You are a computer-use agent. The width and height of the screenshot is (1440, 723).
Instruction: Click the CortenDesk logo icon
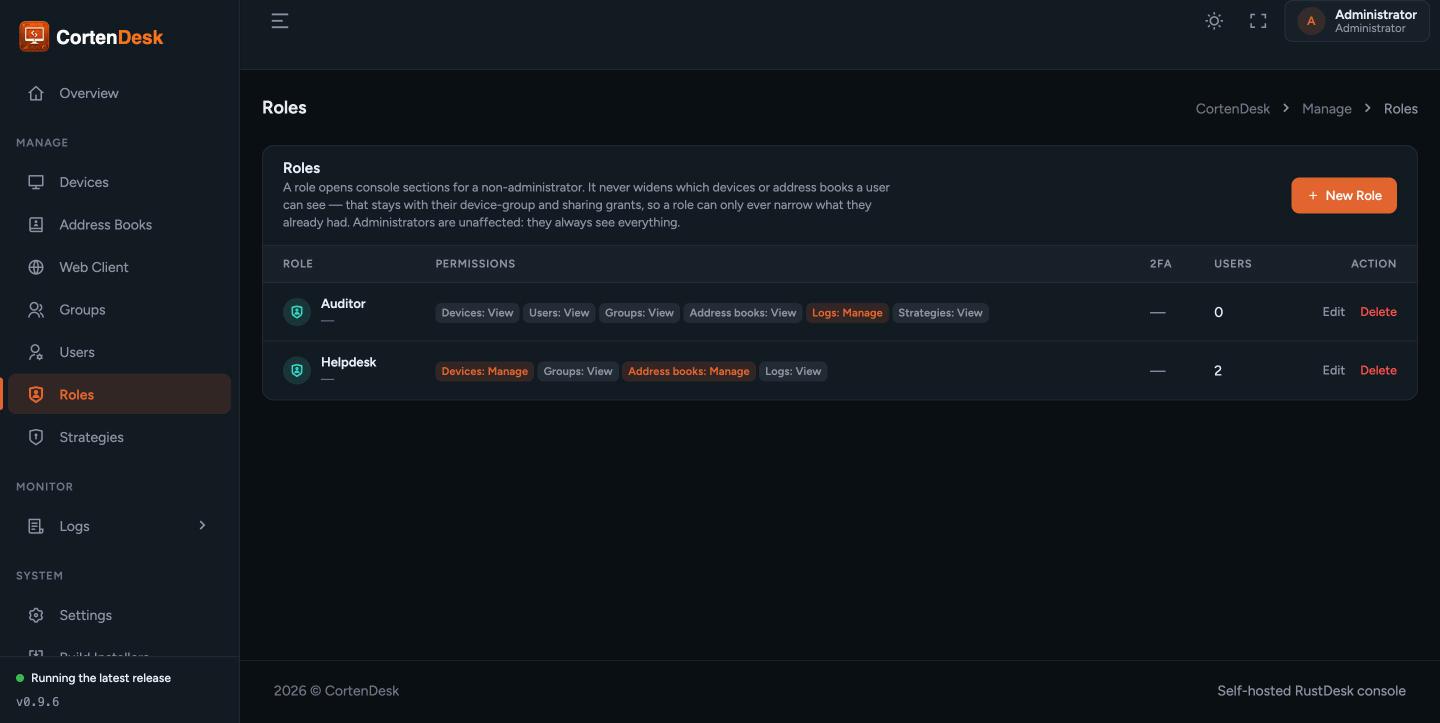(34, 36)
